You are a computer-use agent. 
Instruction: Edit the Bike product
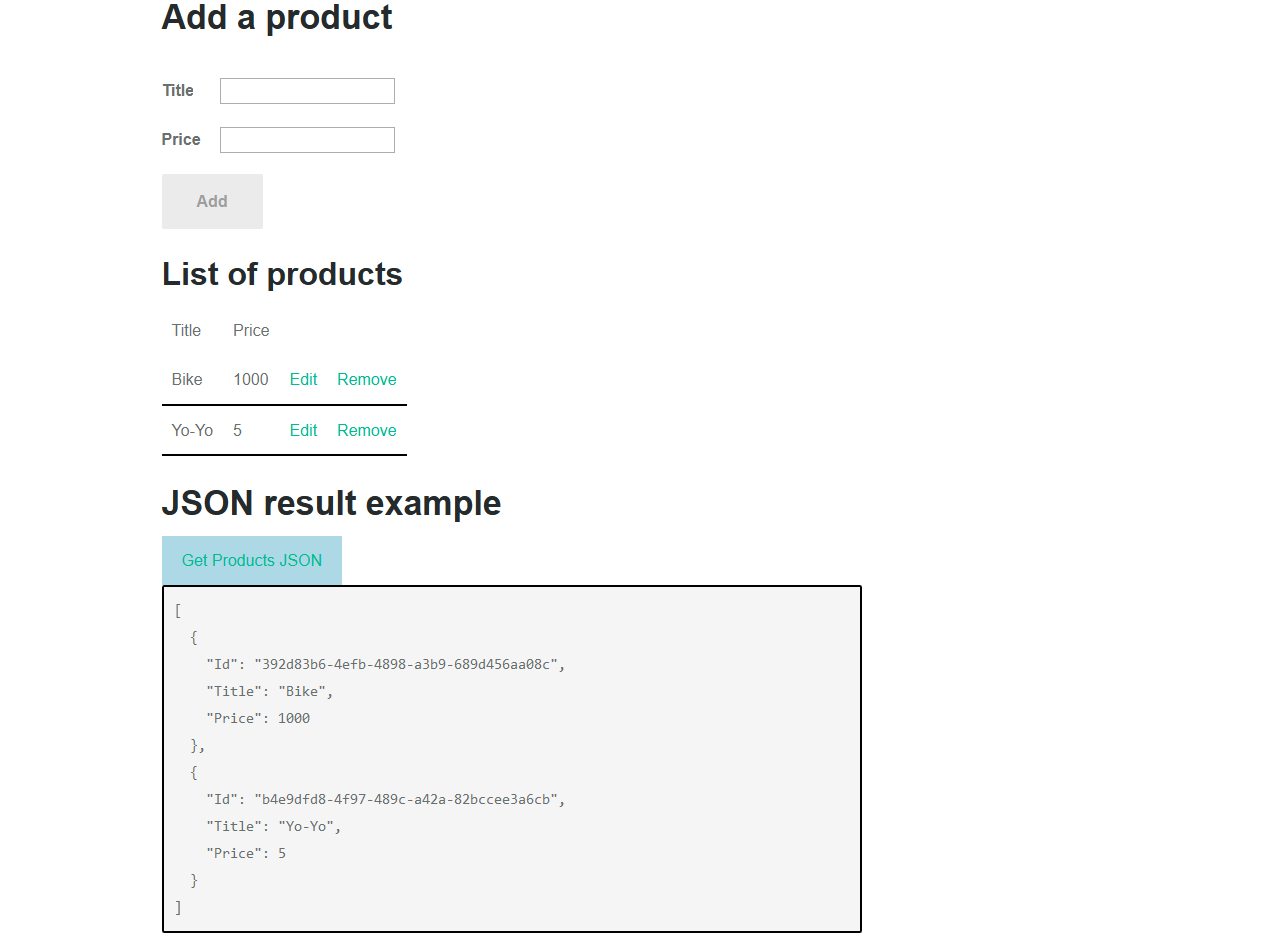click(x=303, y=380)
